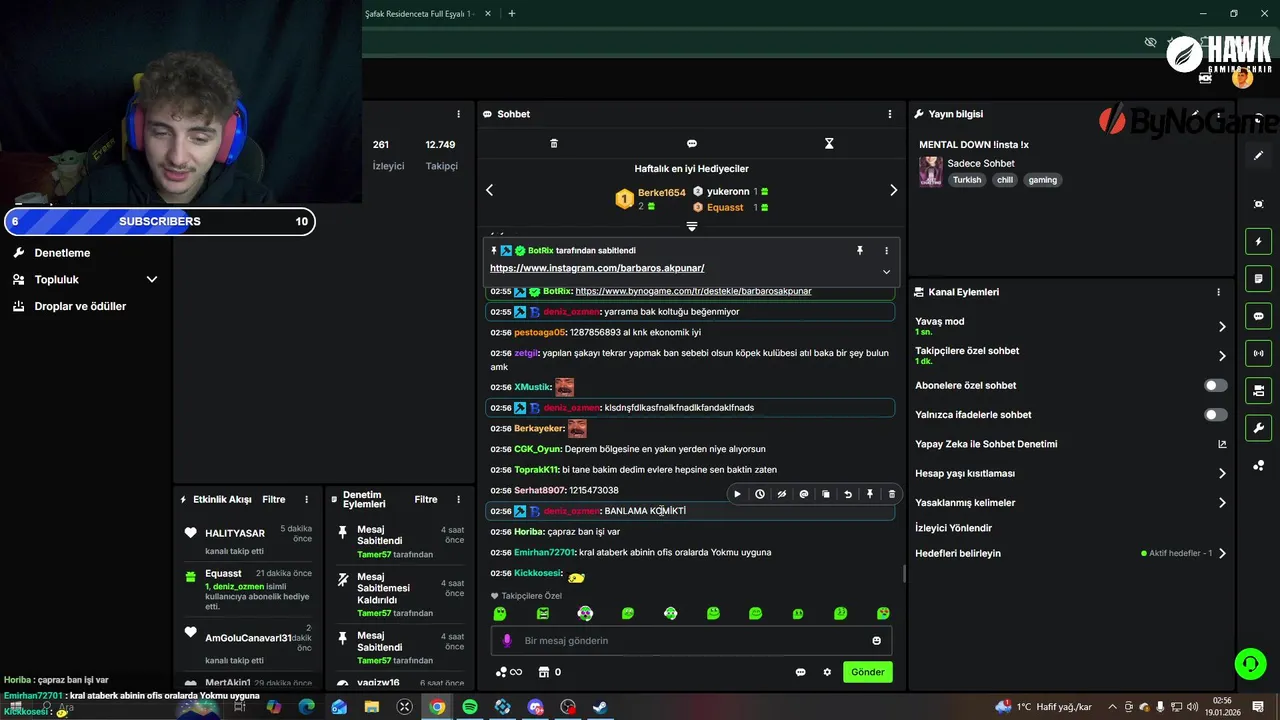Click the play icon in message action bar
This screenshot has width=1280, height=720.
738,494
